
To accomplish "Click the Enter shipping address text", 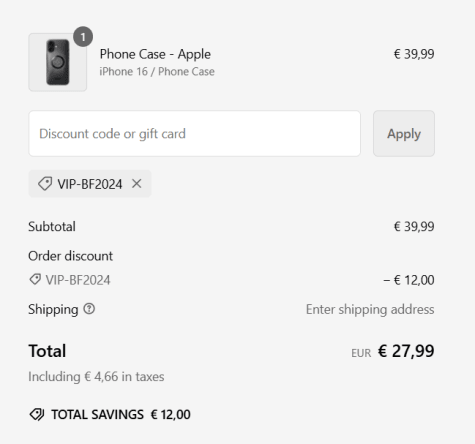I will pos(370,309).
